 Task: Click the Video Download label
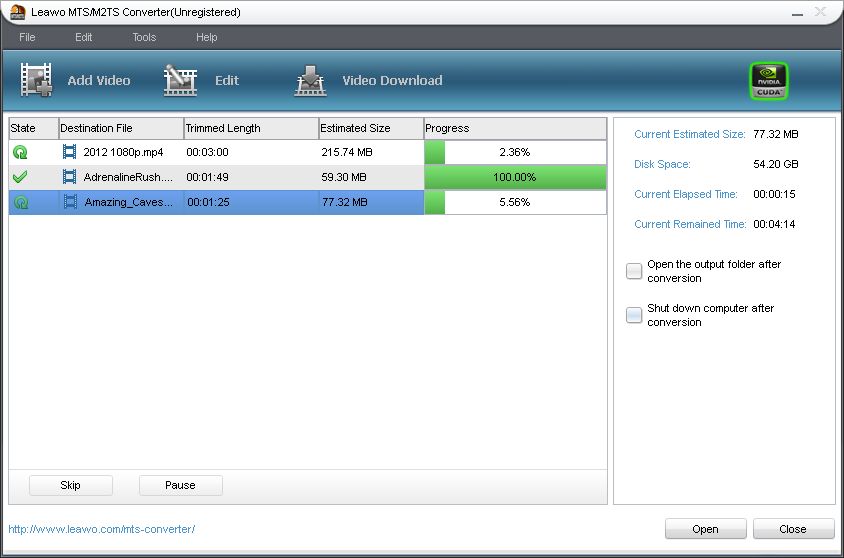[392, 81]
